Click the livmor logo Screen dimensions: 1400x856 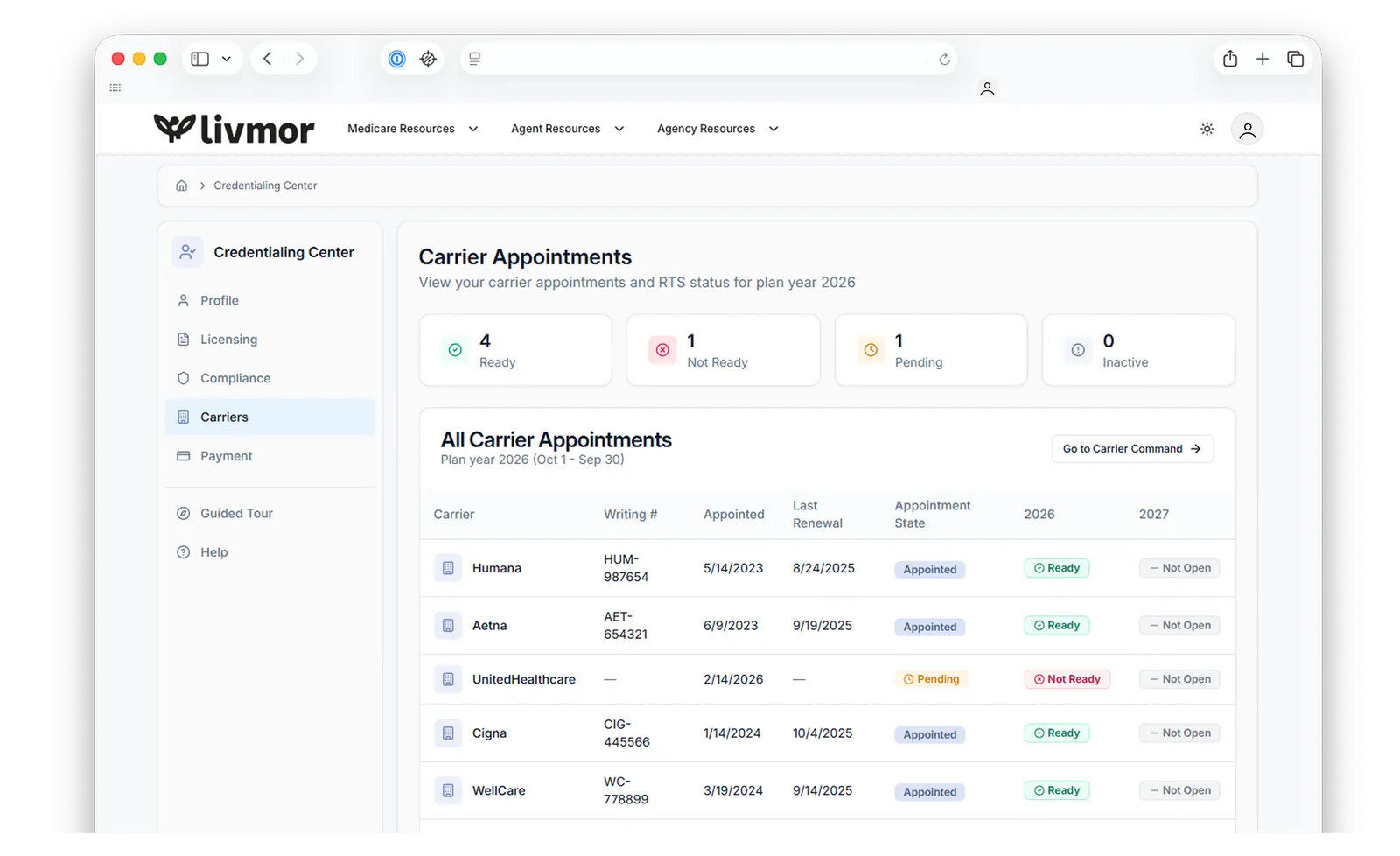click(x=234, y=129)
